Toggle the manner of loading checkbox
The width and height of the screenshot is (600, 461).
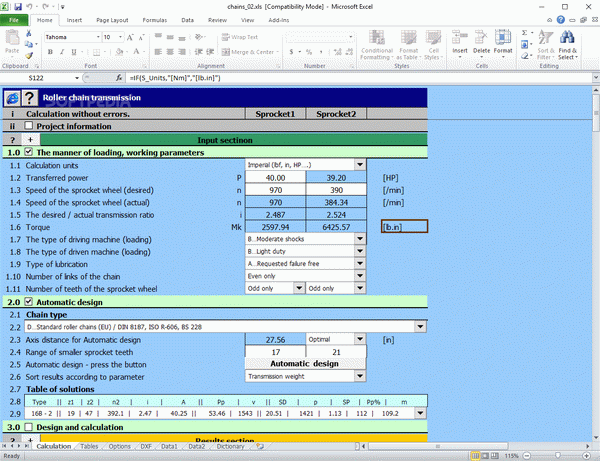(x=29, y=152)
